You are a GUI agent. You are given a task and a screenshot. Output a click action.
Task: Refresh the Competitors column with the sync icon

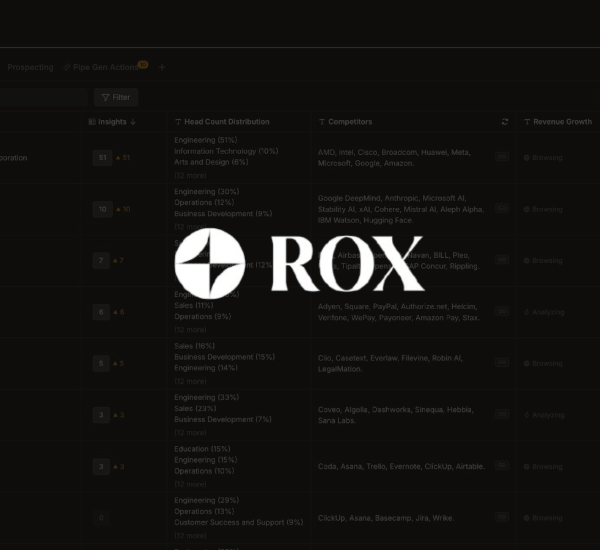click(x=505, y=122)
